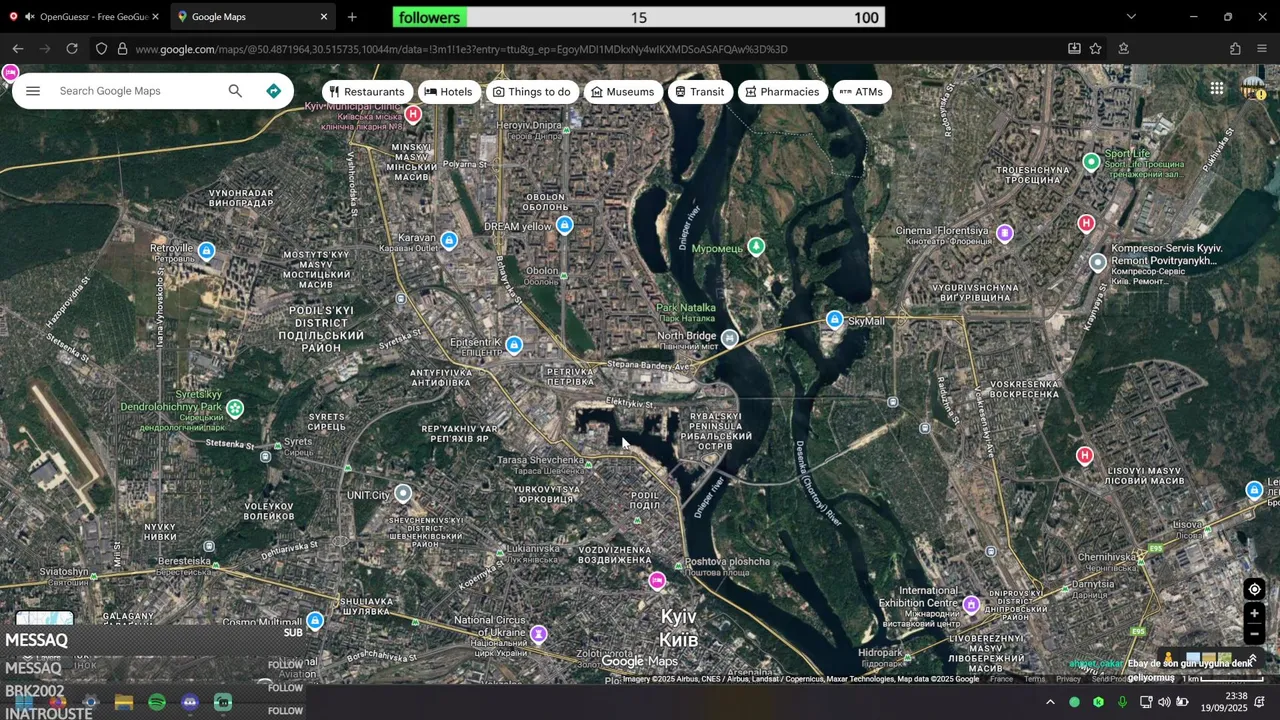Click the Retroville shopping pin
The image size is (1280, 720).
tap(207, 250)
